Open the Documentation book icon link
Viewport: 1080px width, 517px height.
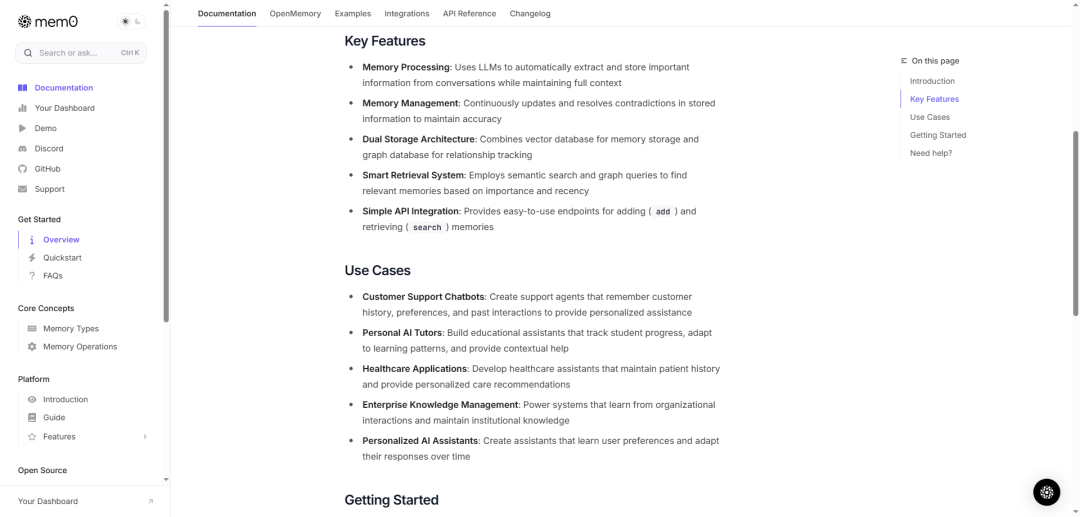coord(23,88)
